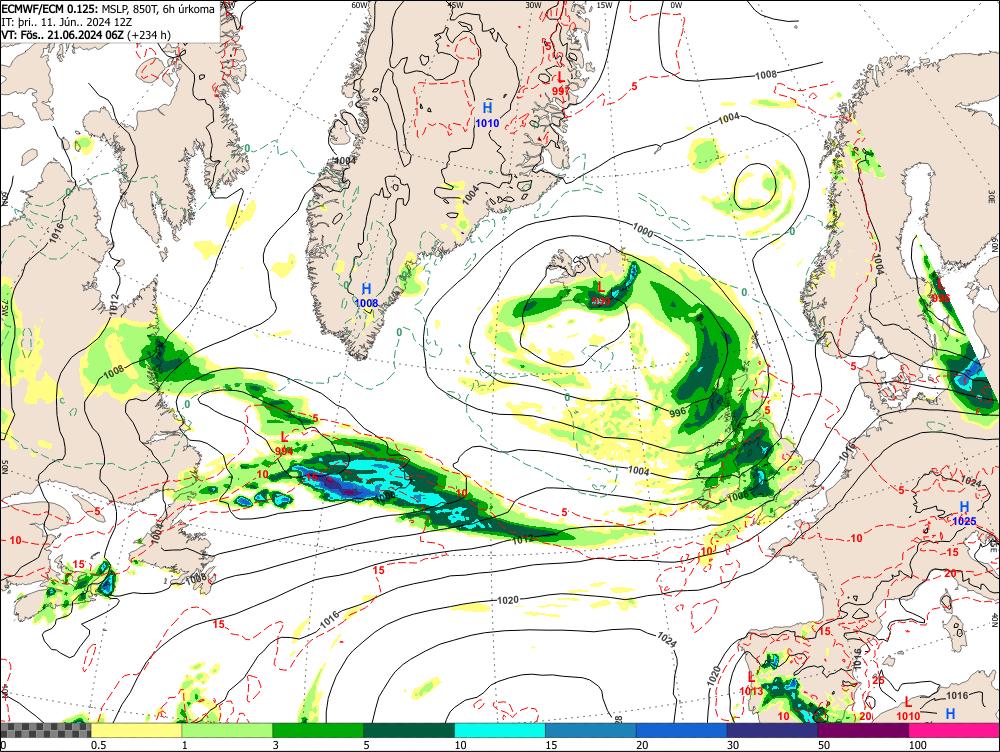Click the '30' legend scale value
Viewport: 1000px width, 752px height.
point(733,745)
